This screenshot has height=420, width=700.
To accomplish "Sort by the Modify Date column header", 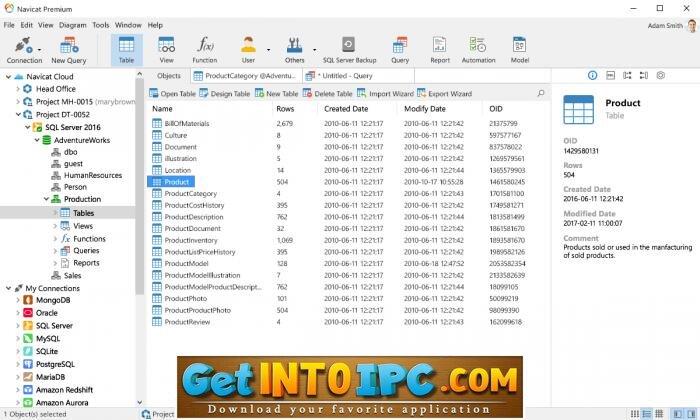I will 425,108.
